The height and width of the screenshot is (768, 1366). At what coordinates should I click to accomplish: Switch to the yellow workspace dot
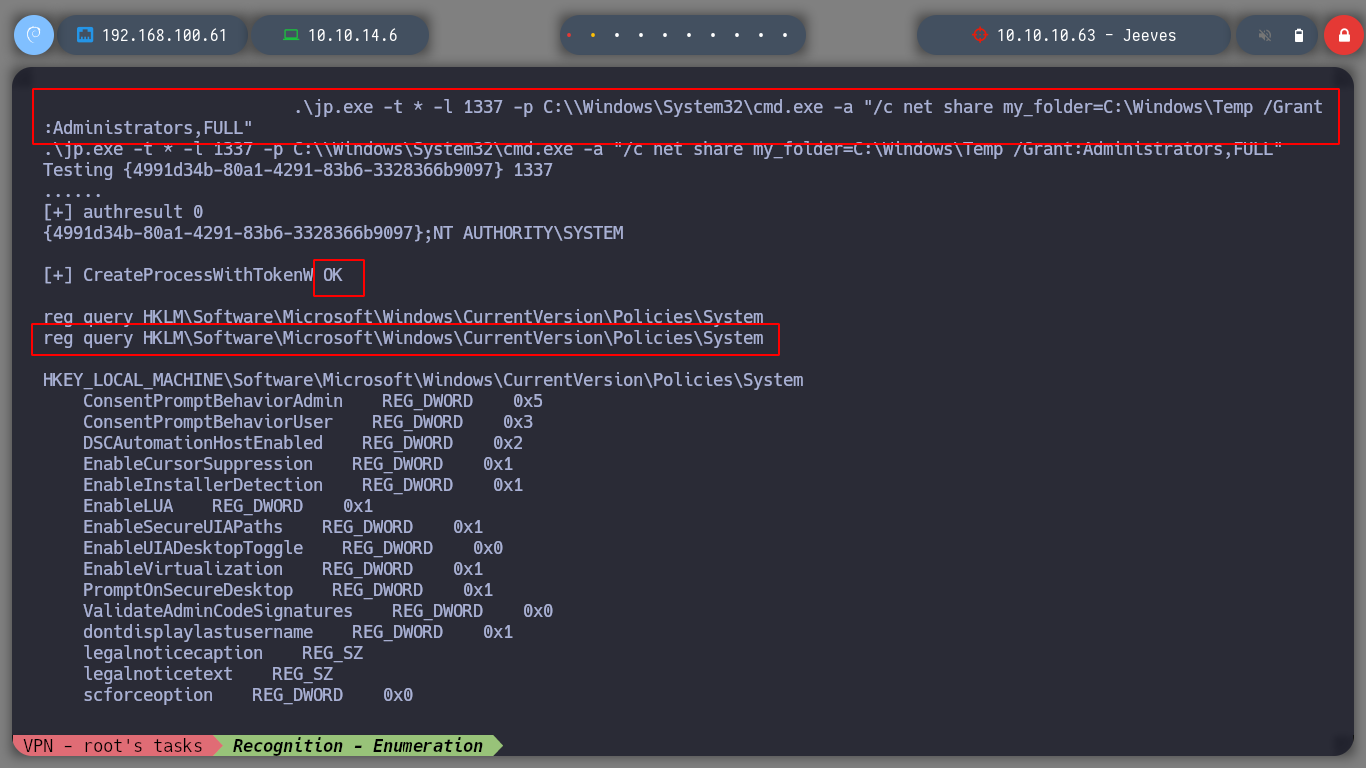593,35
